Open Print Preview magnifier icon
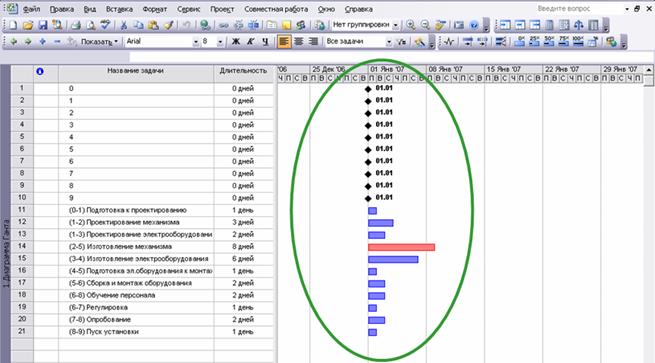The image size is (655, 363). pos(90,25)
